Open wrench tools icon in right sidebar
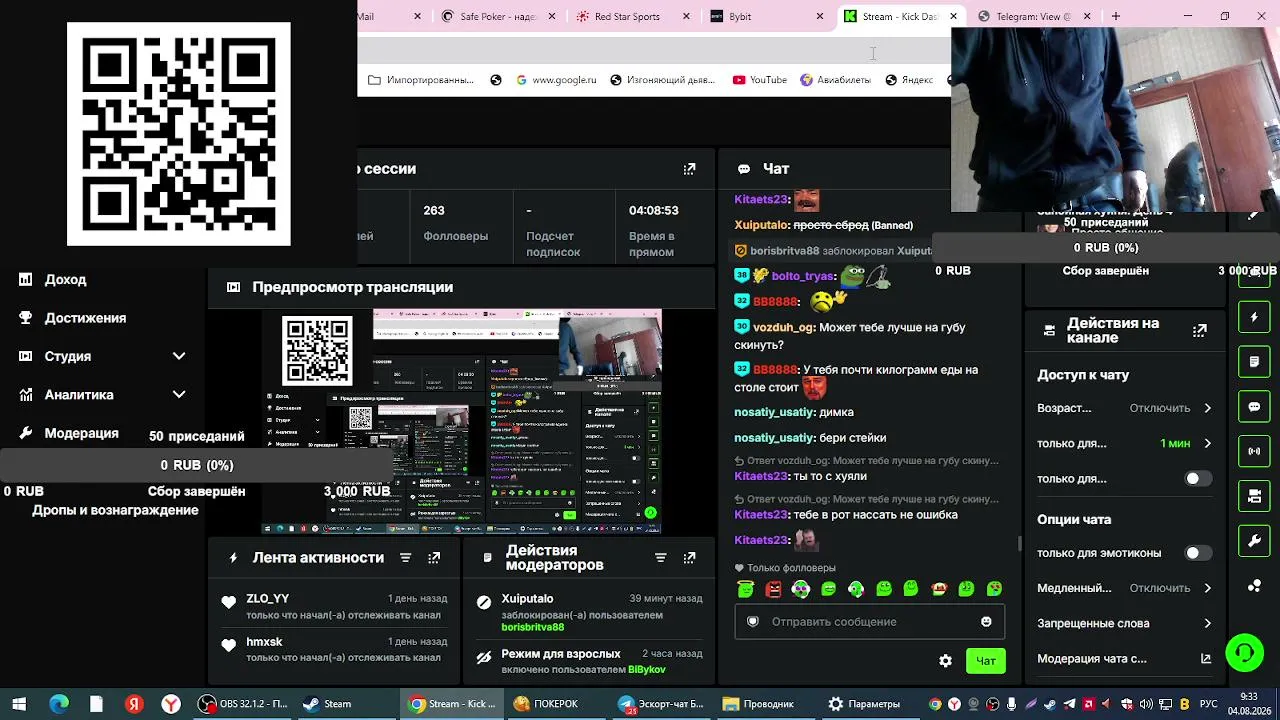The image size is (1280, 720). tap(1254, 541)
